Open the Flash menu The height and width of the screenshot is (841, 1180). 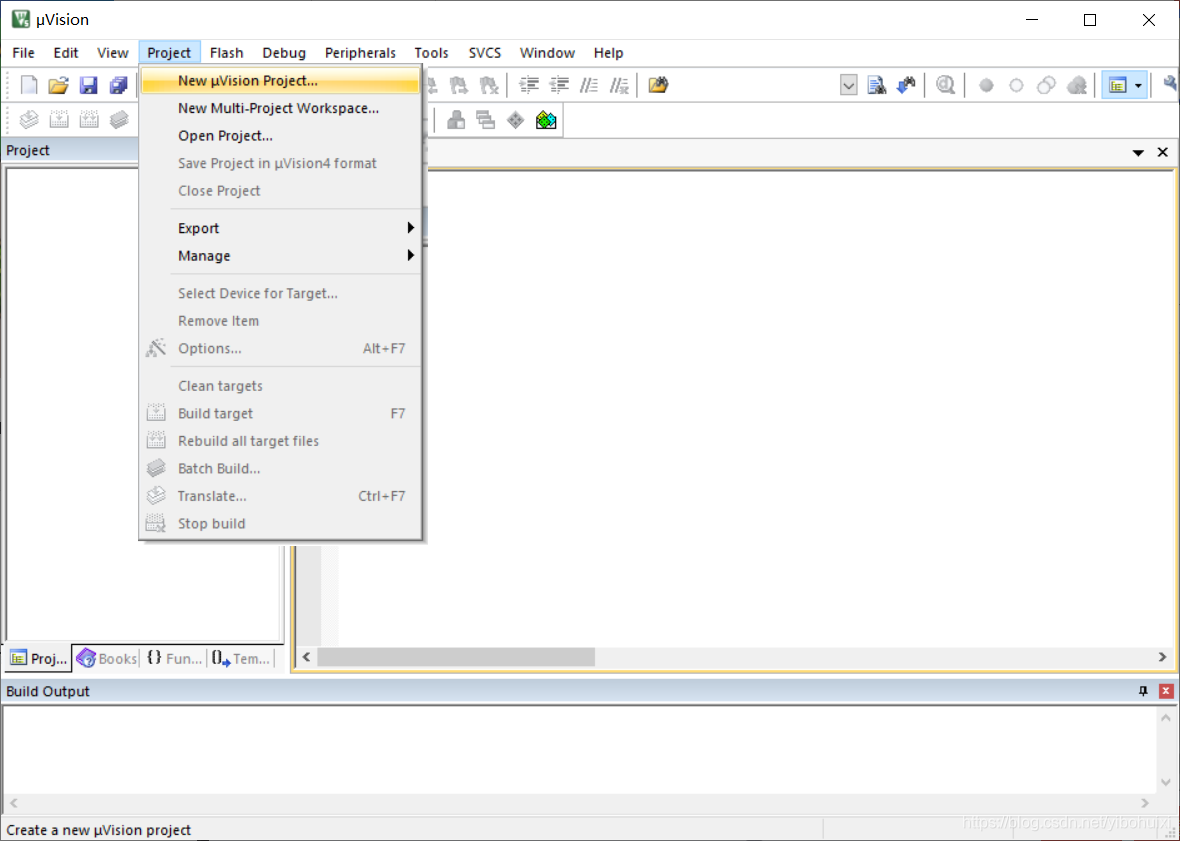227,53
